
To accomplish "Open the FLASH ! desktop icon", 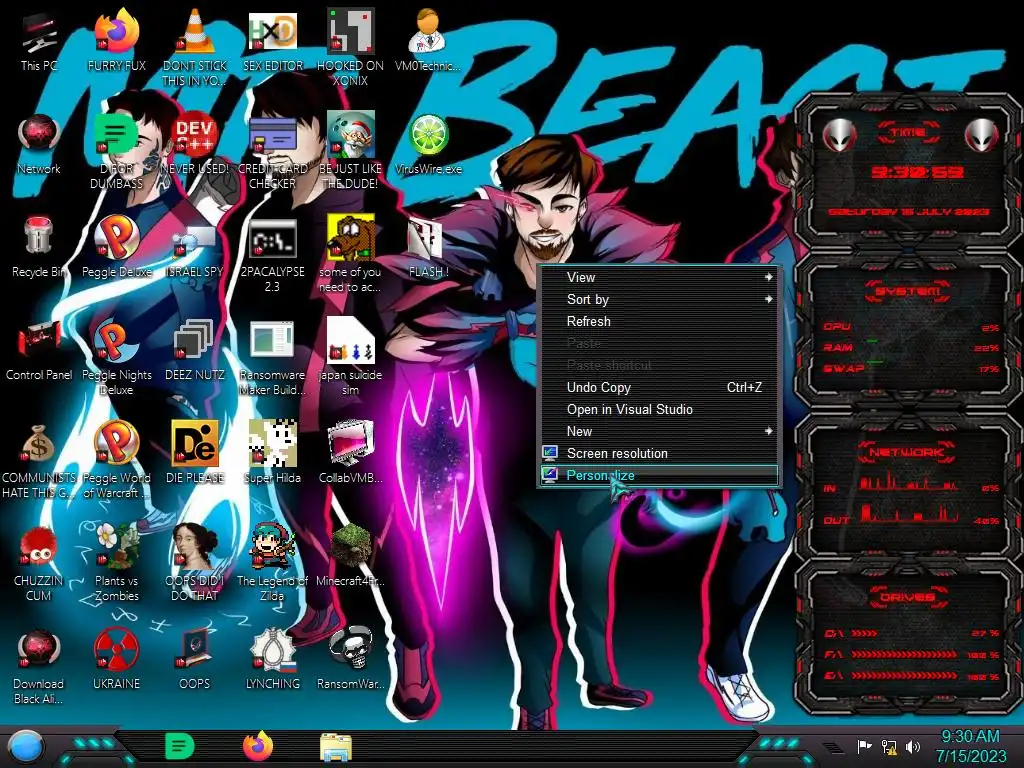I will (428, 246).
